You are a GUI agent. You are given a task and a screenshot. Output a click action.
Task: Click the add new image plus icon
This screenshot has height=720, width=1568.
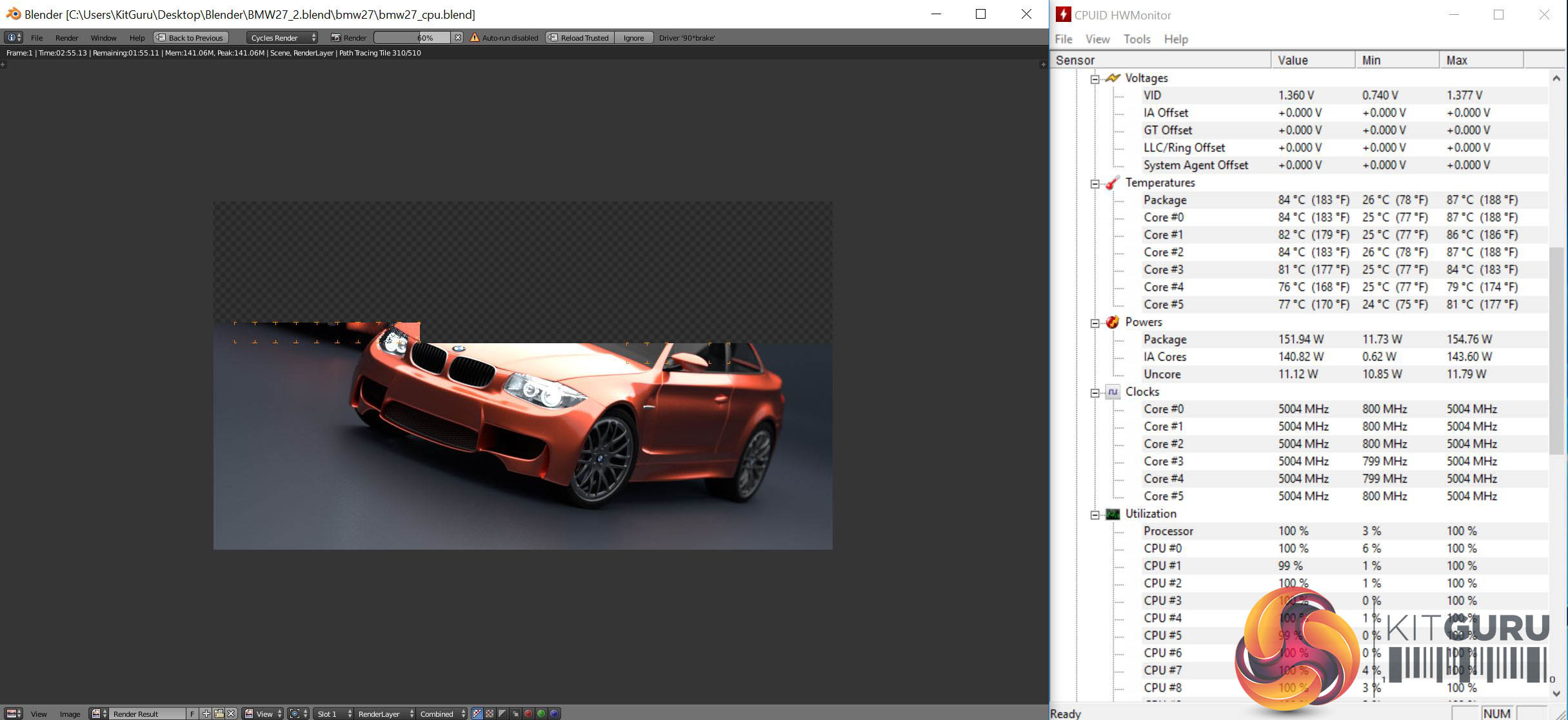(206, 714)
